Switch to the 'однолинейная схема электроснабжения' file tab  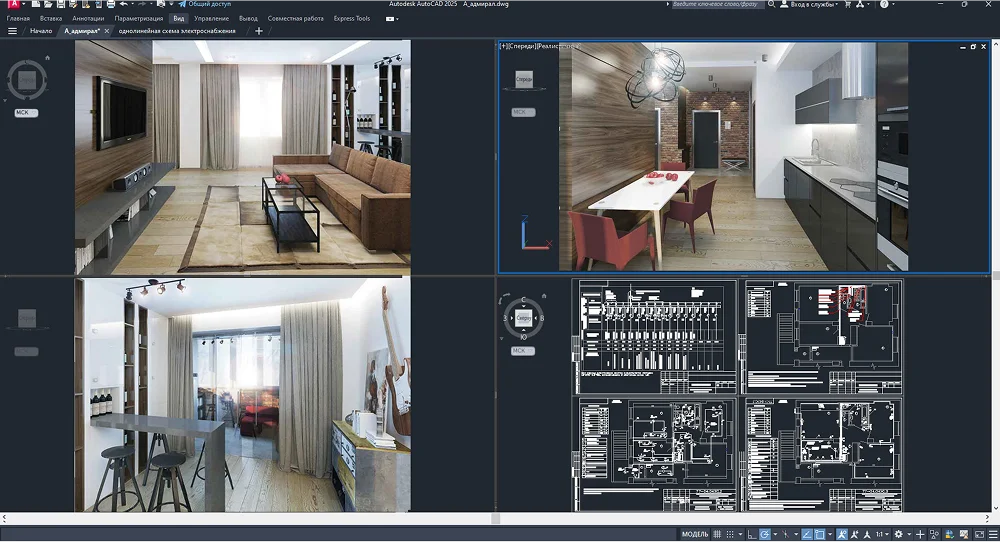click(179, 31)
